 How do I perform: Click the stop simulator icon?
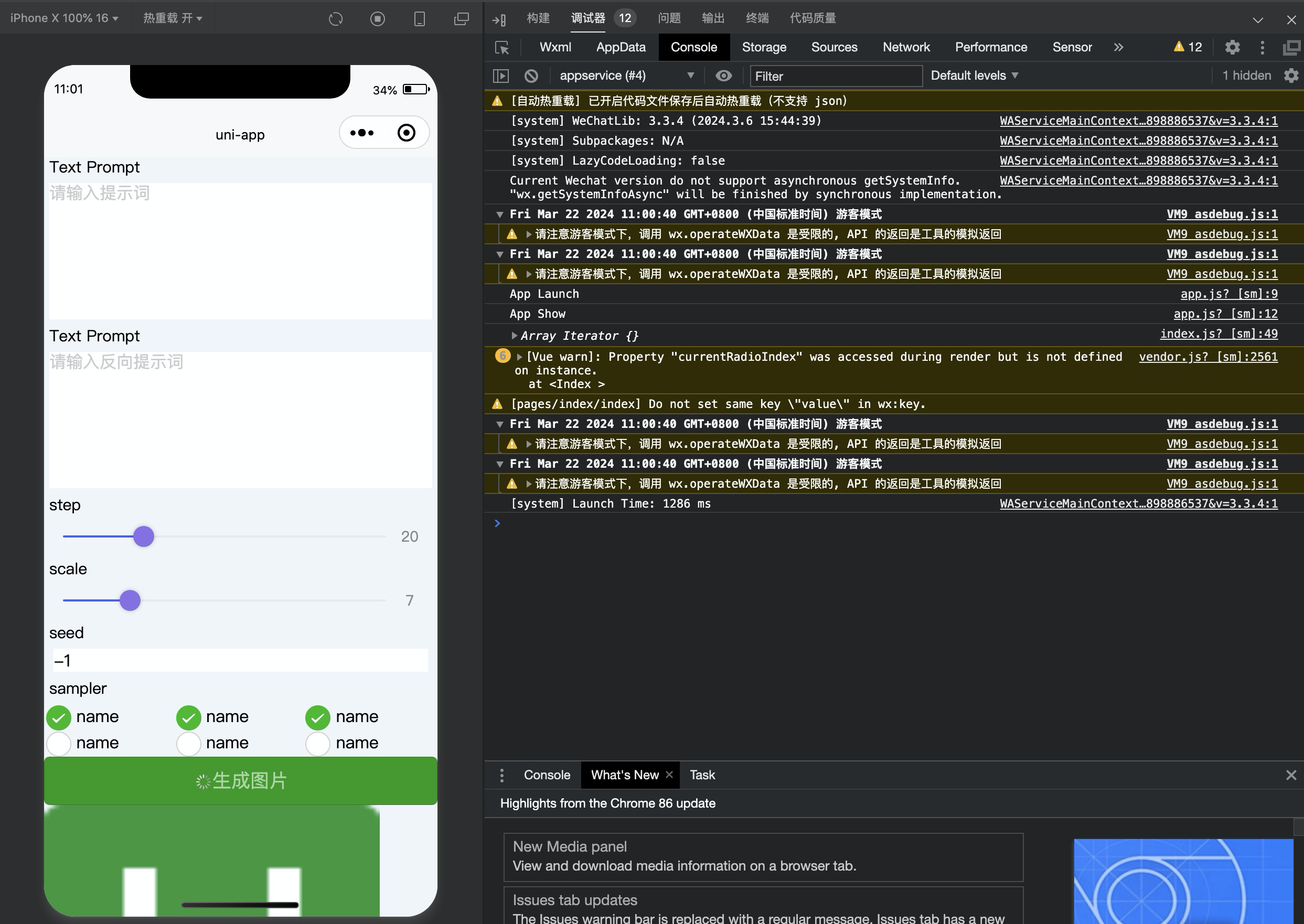click(x=377, y=19)
